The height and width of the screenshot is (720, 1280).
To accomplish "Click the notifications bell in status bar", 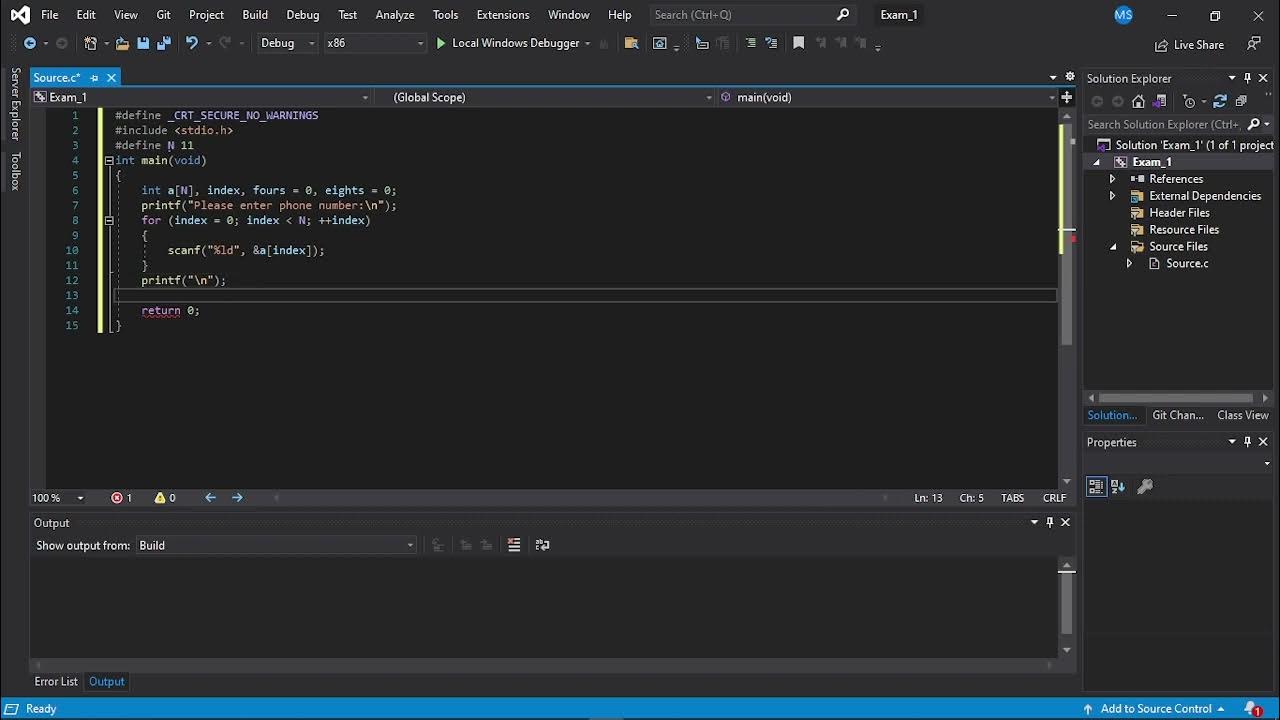I will (1252, 709).
